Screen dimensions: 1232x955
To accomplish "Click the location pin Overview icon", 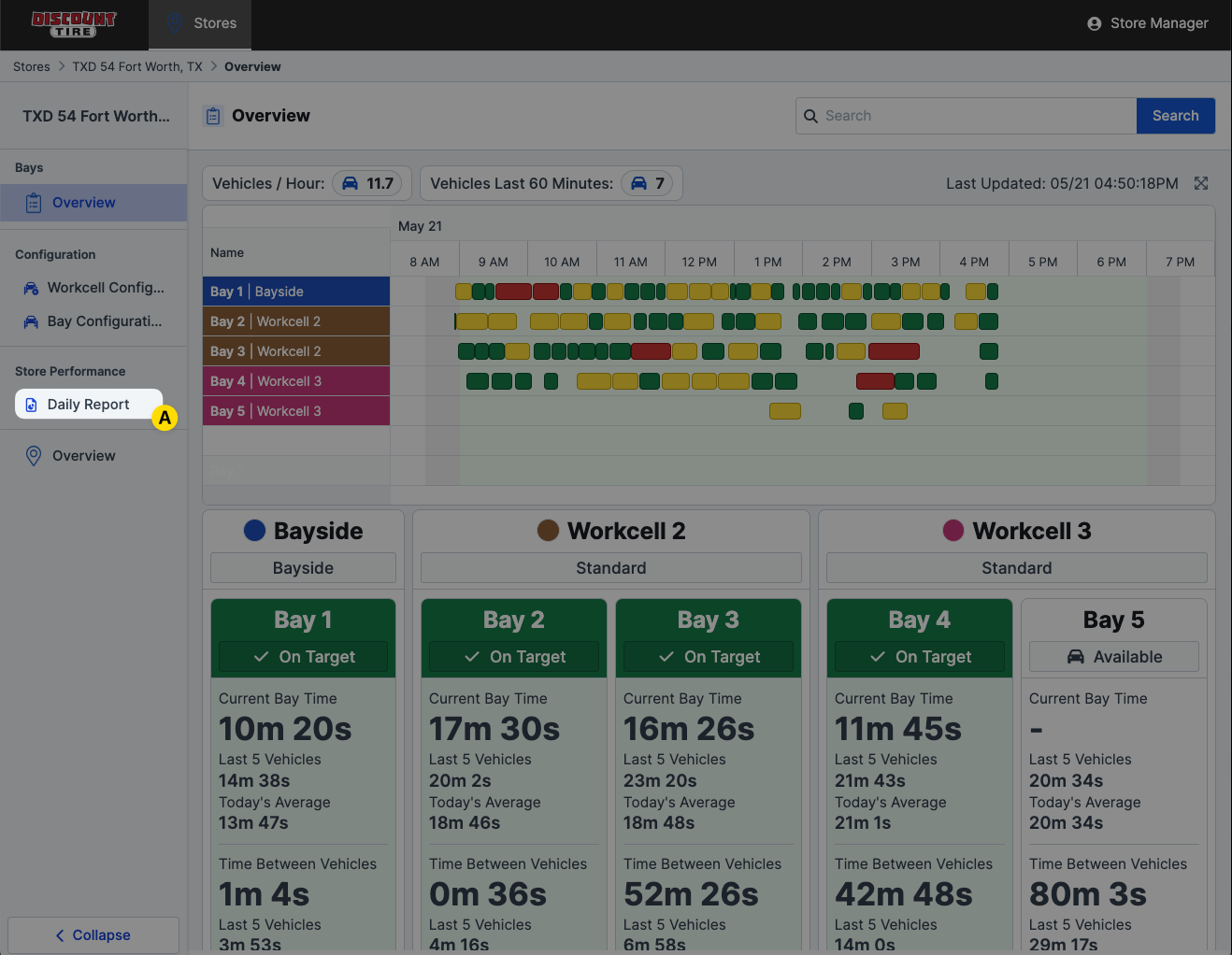I will [x=34, y=456].
